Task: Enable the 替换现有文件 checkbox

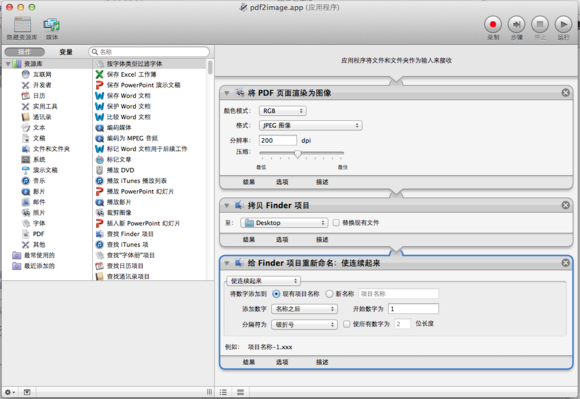Action: tap(336, 223)
